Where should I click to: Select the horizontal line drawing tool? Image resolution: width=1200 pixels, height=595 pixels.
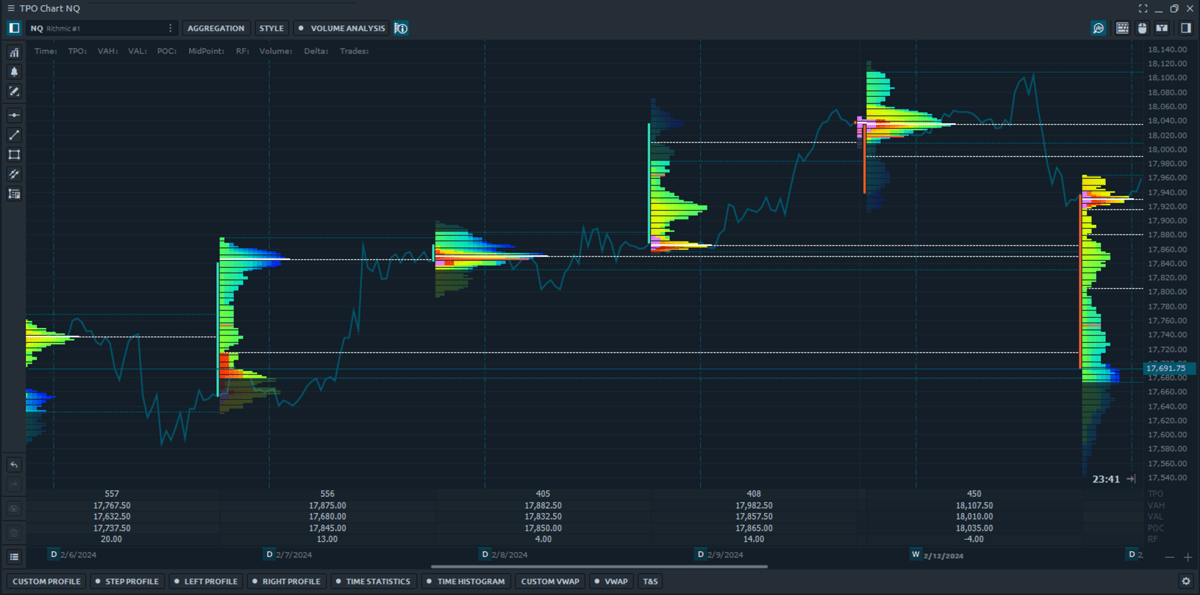[14, 115]
